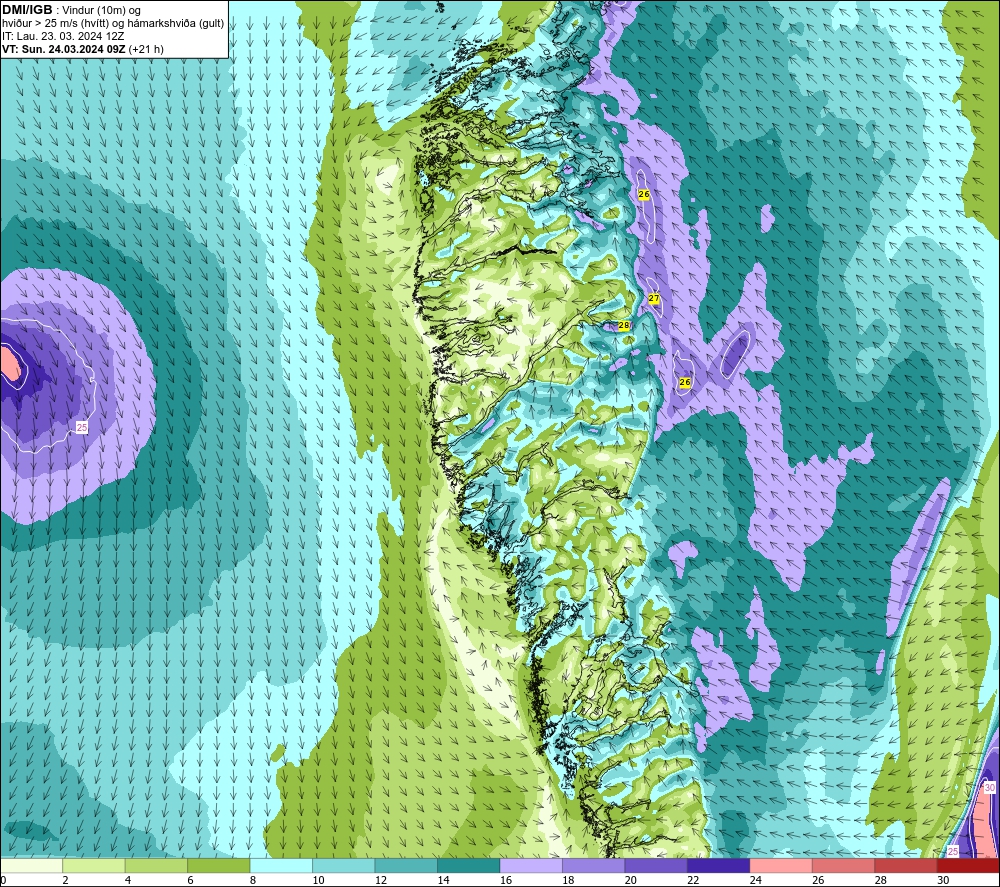Click the '24' tick label on the scale
Image resolution: width=1000 pixels, height=887 pixels.
(756, 880)
